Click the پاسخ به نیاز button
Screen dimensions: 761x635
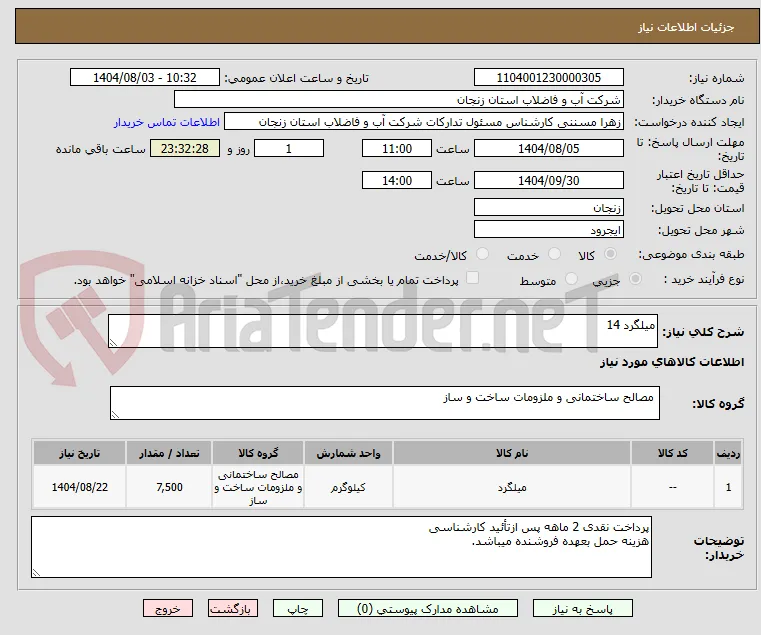[x=582, y=609]
